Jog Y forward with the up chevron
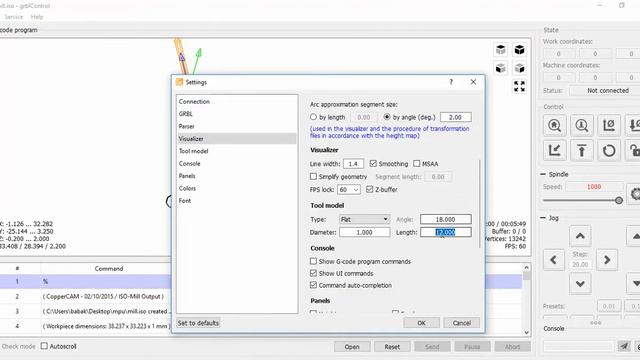 coord(580,236)
